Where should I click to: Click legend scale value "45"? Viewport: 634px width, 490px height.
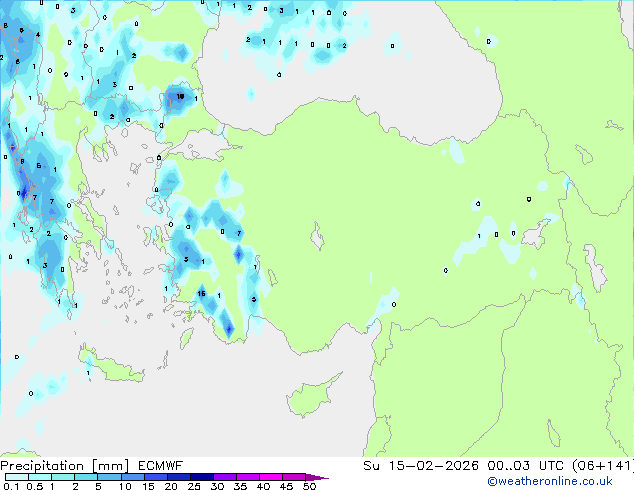pyautogui.click(x=286, y=486)
